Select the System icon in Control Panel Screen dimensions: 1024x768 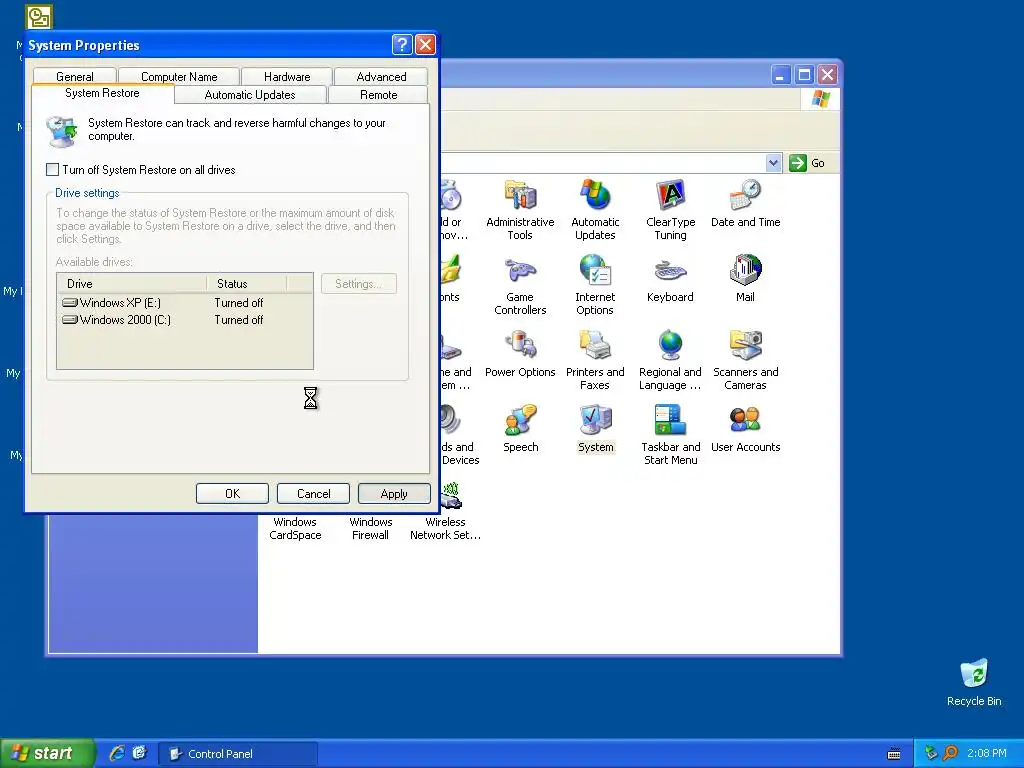coord(596,429)
